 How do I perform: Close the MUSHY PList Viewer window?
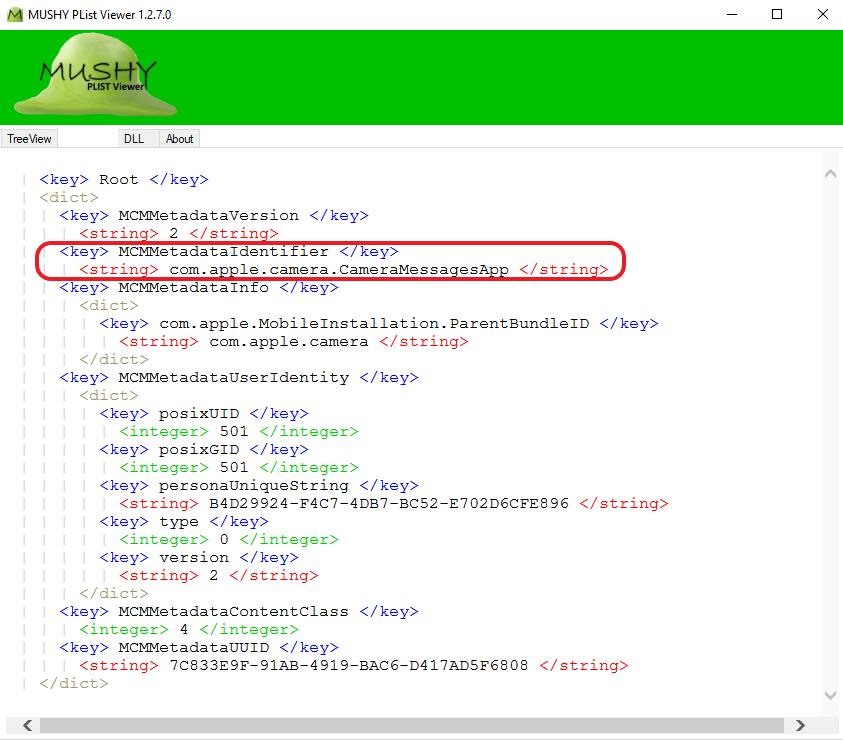[823, 15]
